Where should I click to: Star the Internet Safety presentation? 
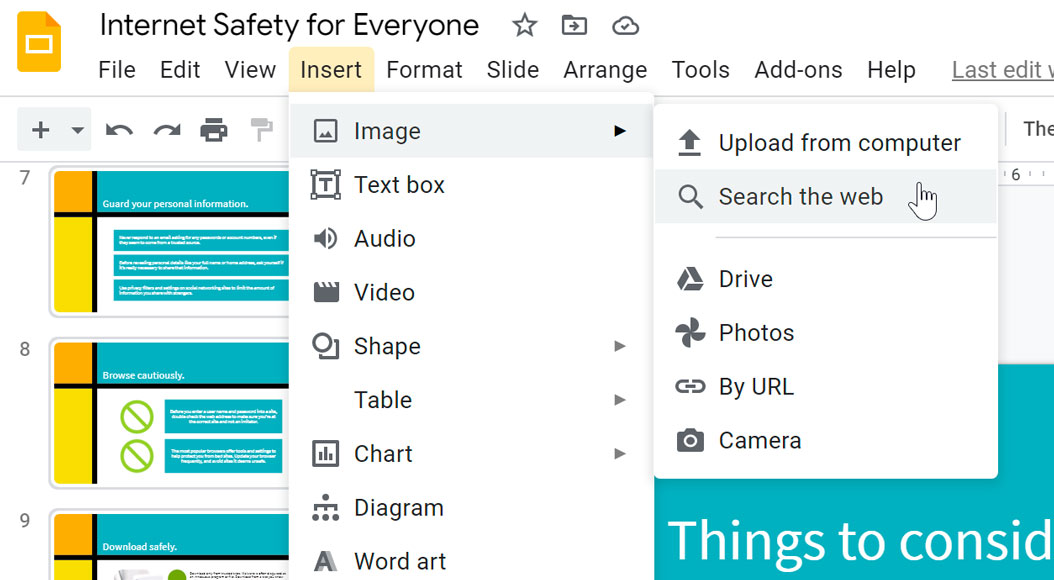524,27
